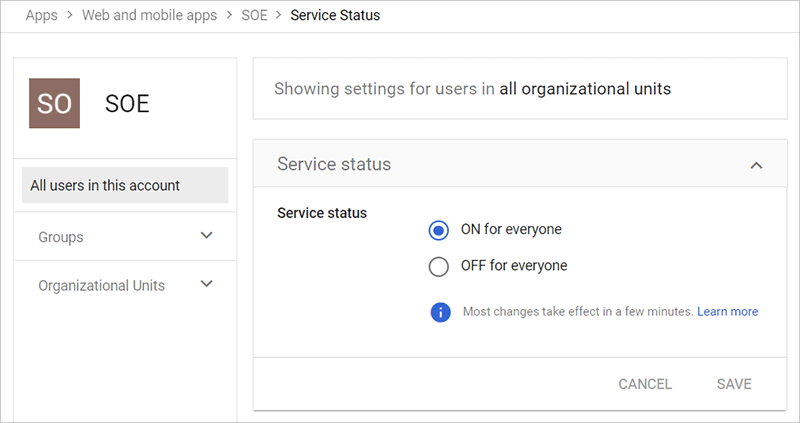Select All users in this account
This screenshot has height=423, width=800.
tap(105, 185)
